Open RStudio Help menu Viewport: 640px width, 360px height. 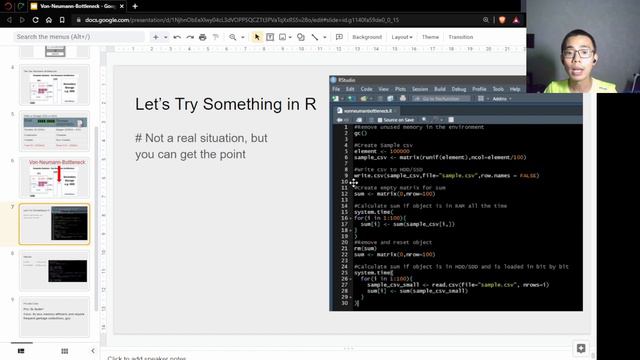[x=515, y=89]
